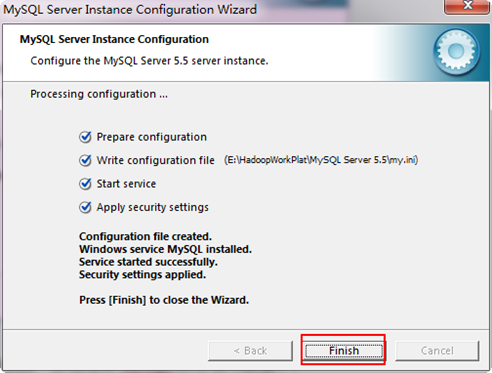Click the Prepare configuration step label
The image size is (492, 373).
point(152,137)
